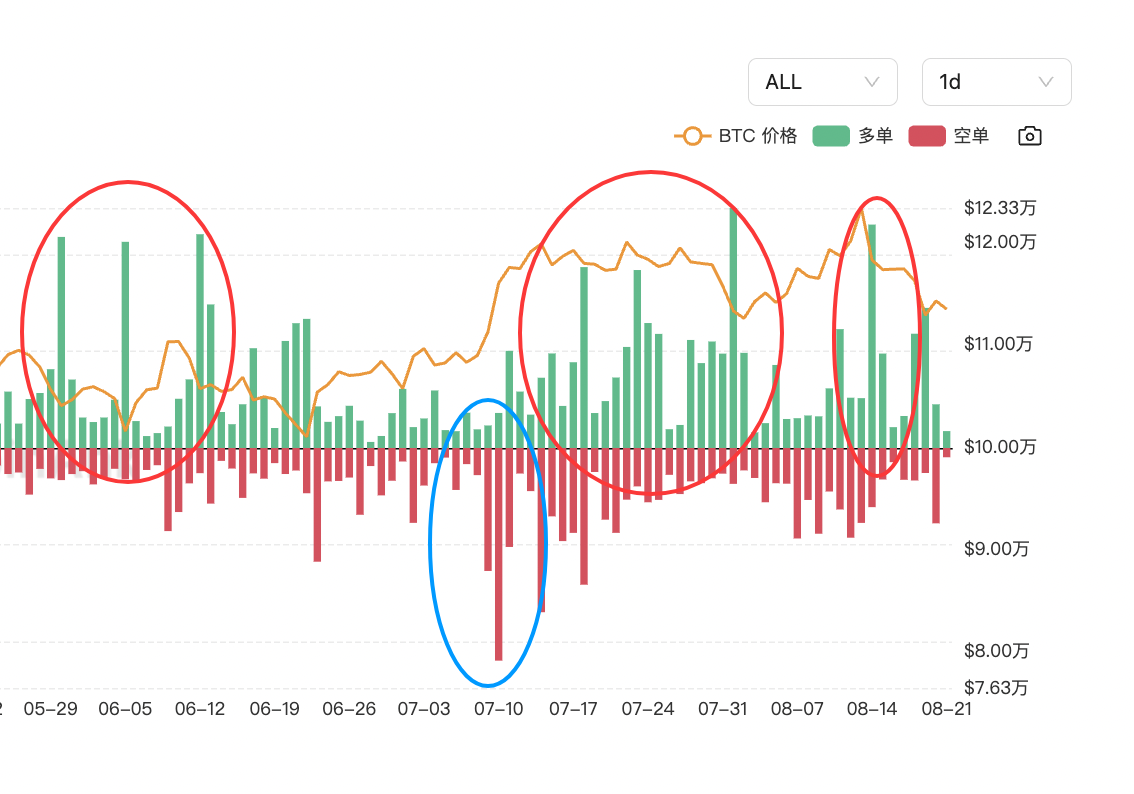Toggle the red 空单 legend series
This screenshot has height=794, width=1134.
949,136
